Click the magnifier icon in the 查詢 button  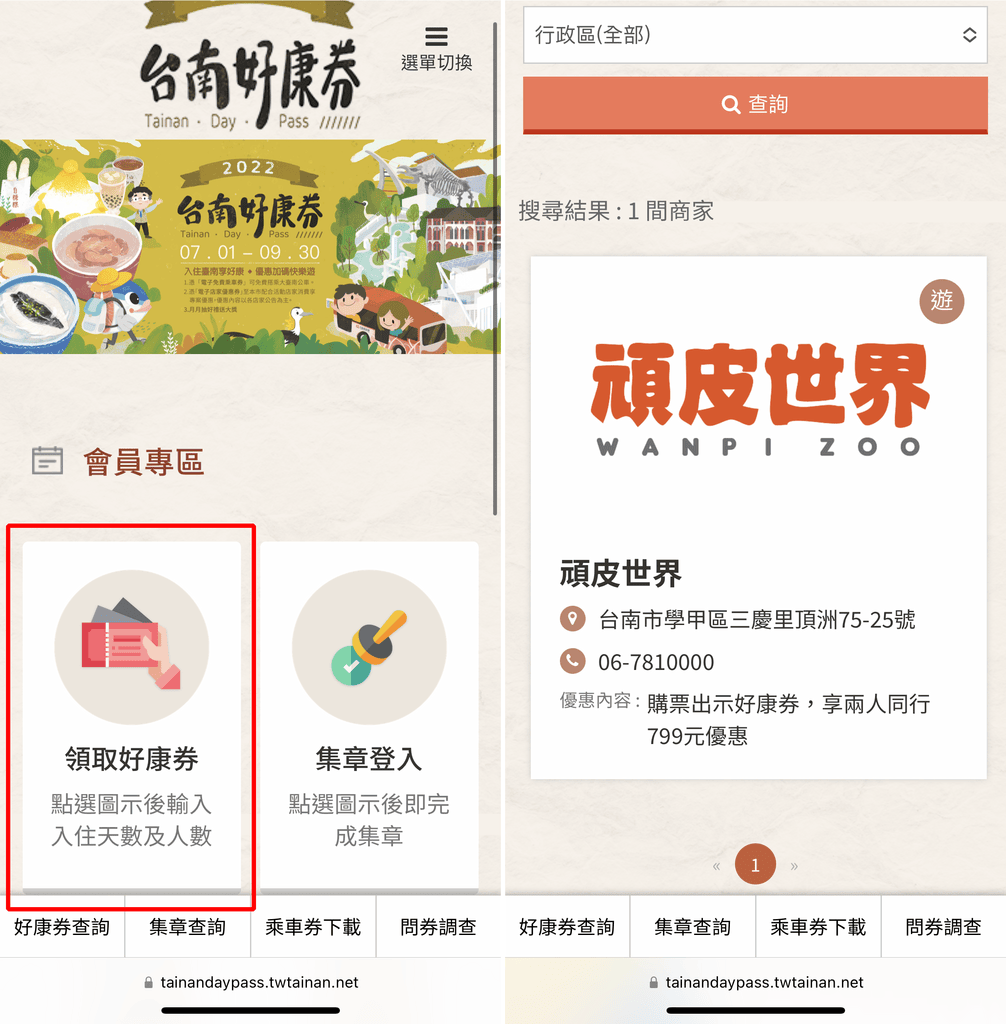[x=730, y=104]
